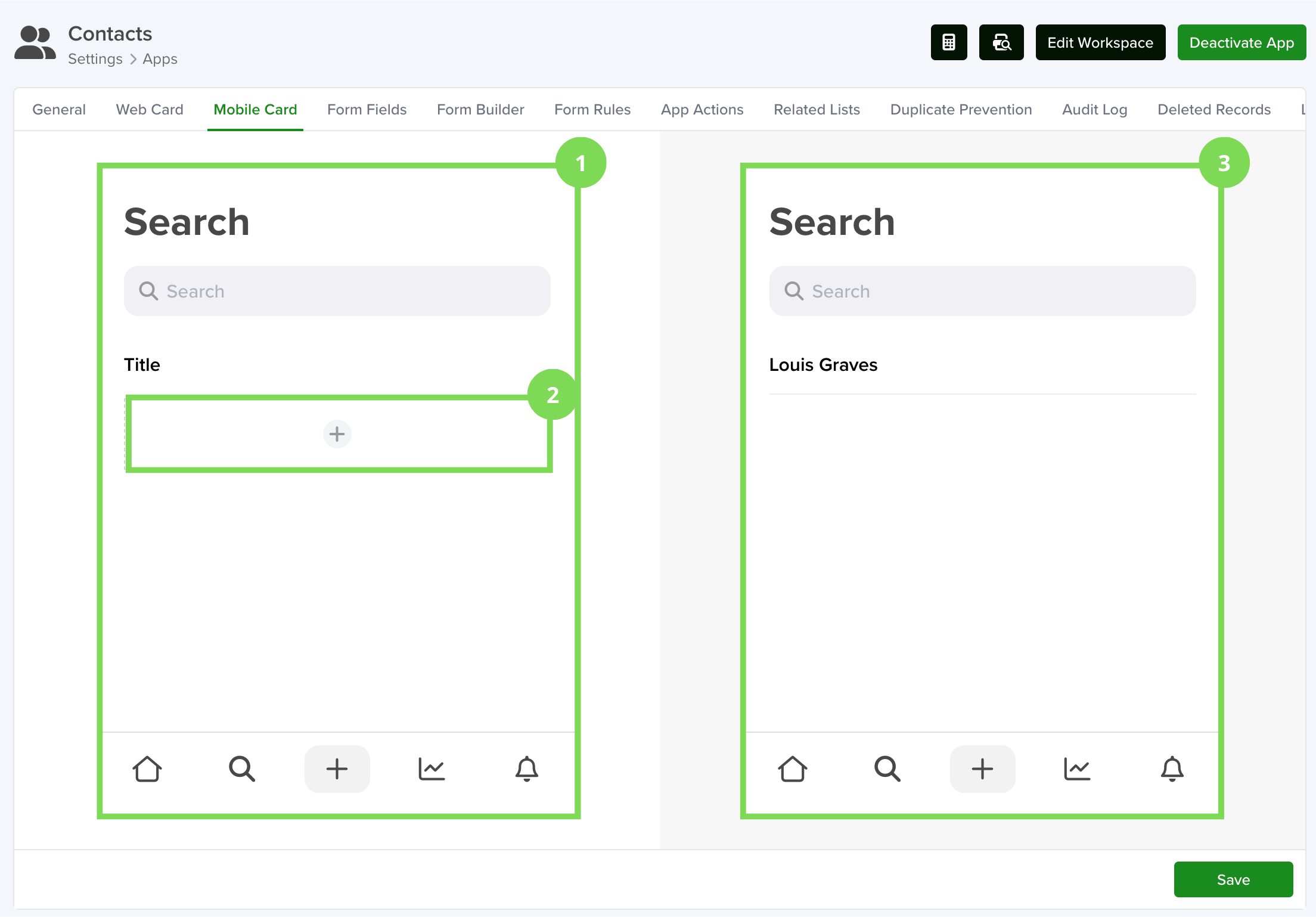Go to the Form Builder tab
This screenshot has width=1316, height=917.
click(x=480, y=110)
